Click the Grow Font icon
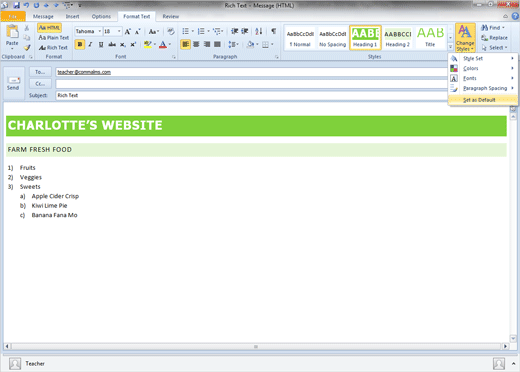 point(127,31)
